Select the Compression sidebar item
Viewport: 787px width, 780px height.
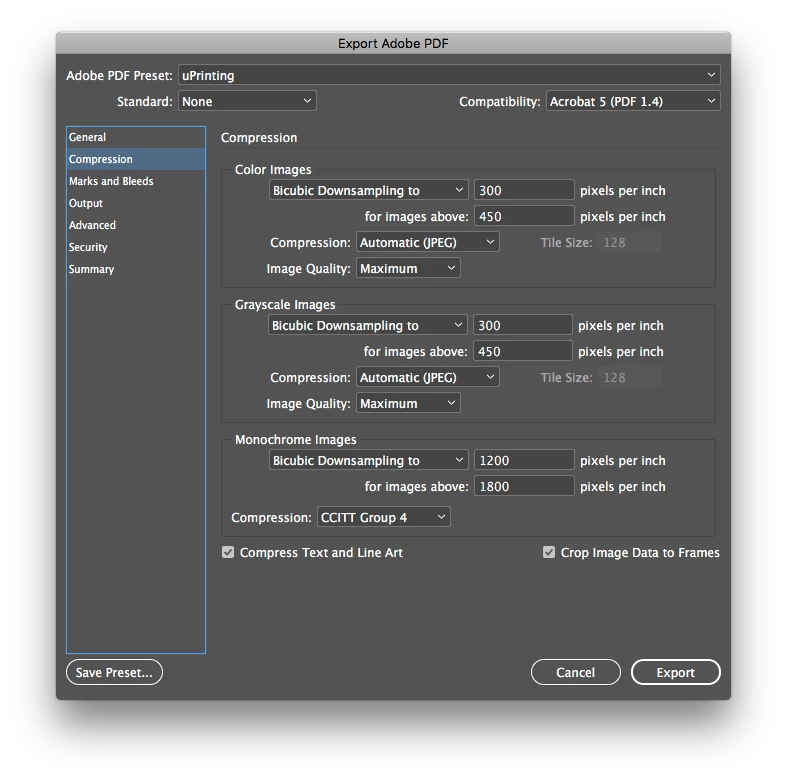(136, 159)
